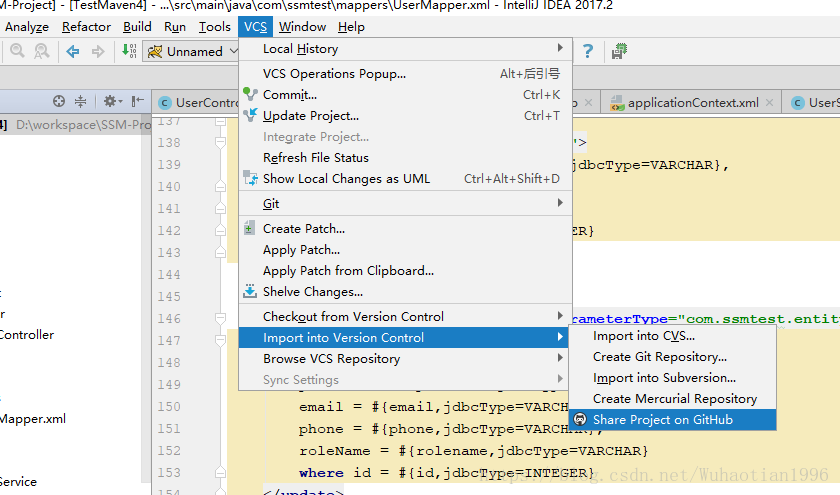Click the Shelve Changes icon
The height and width of the screenshot is (495, 840).
pyautogui.click(x=250, y=291)
